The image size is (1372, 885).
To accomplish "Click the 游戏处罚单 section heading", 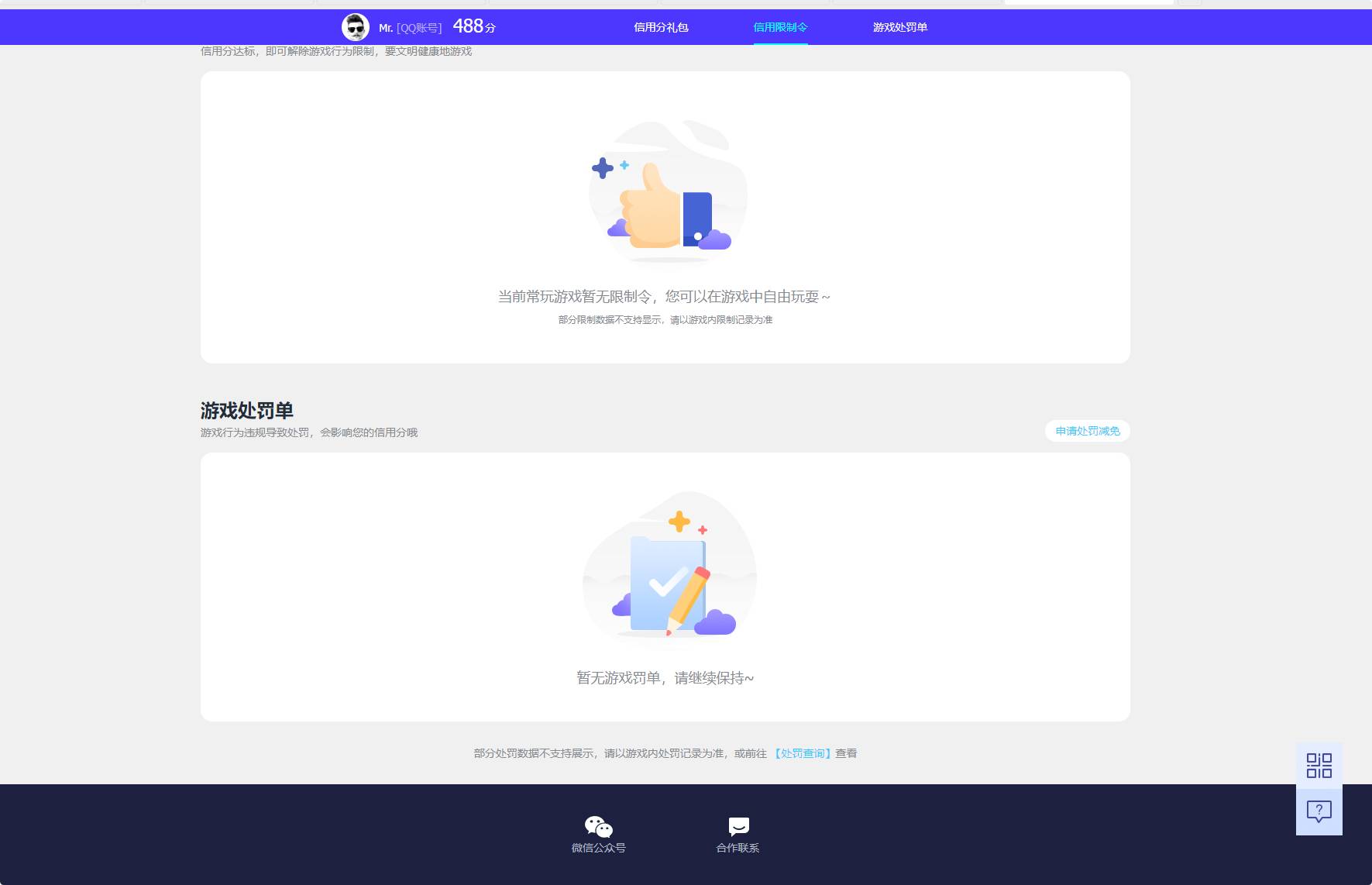I will coord(247,410).
